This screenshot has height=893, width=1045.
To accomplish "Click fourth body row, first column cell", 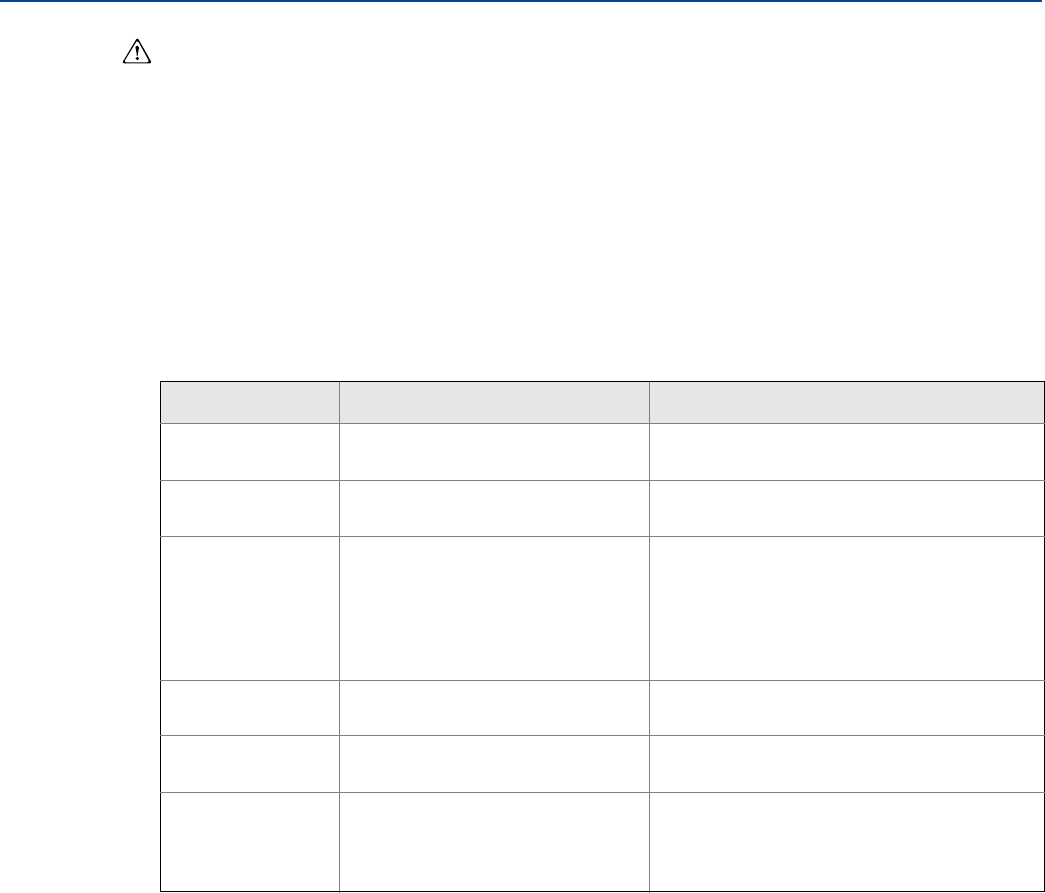I will point(250,708).
